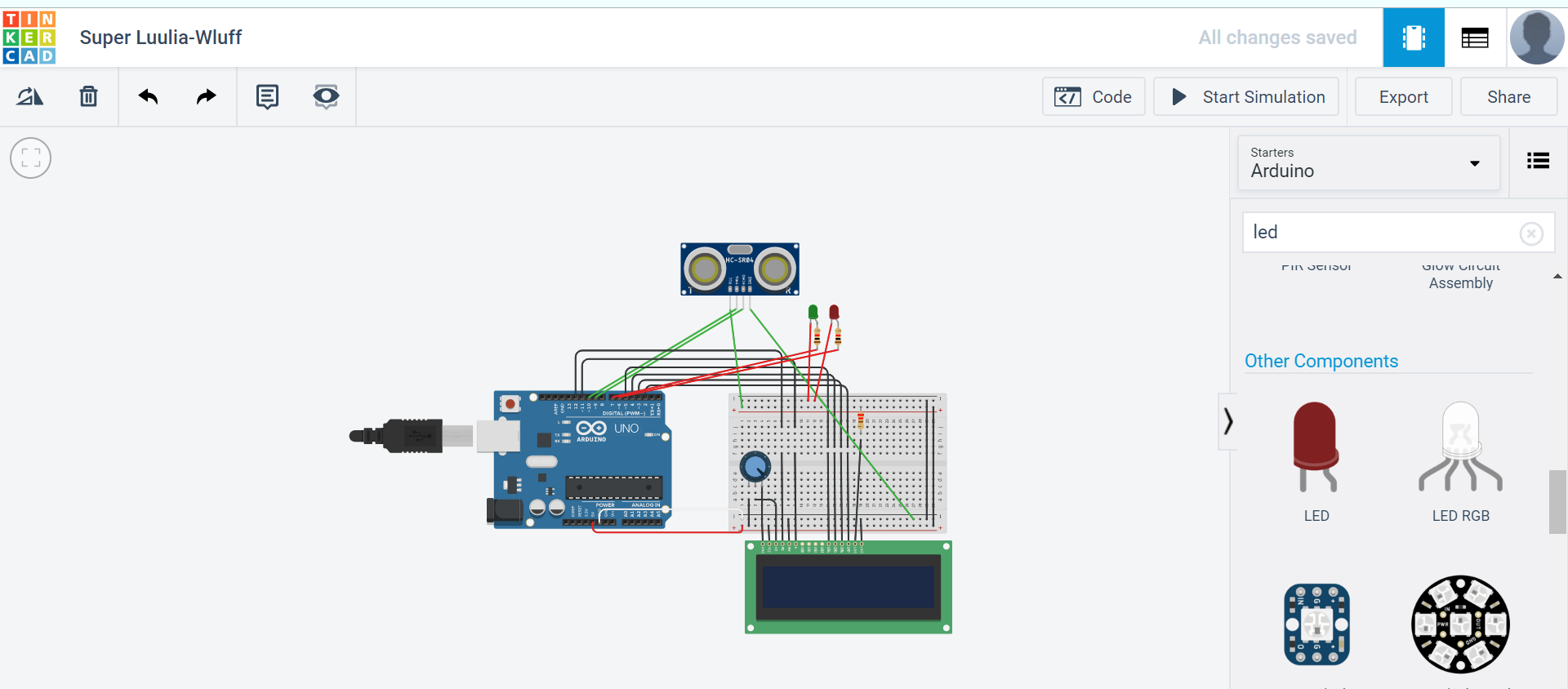The width and height of the screenshot is (1568, 689).
Task: Select the square NeoPixel component
Action: click(1316, 625)
